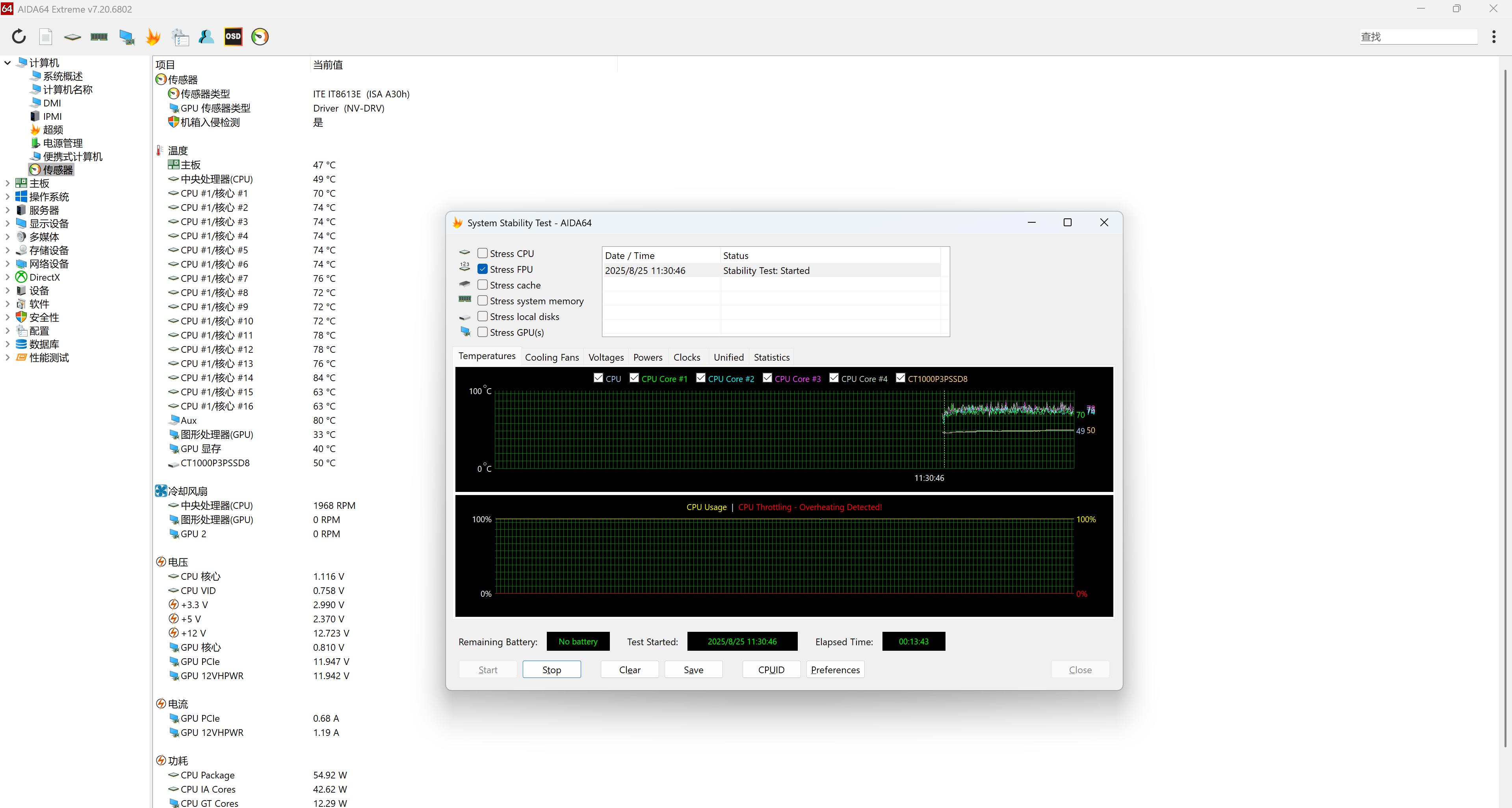
Task: Click the 多媒体 speaker icon
Action: pos(21,236)
